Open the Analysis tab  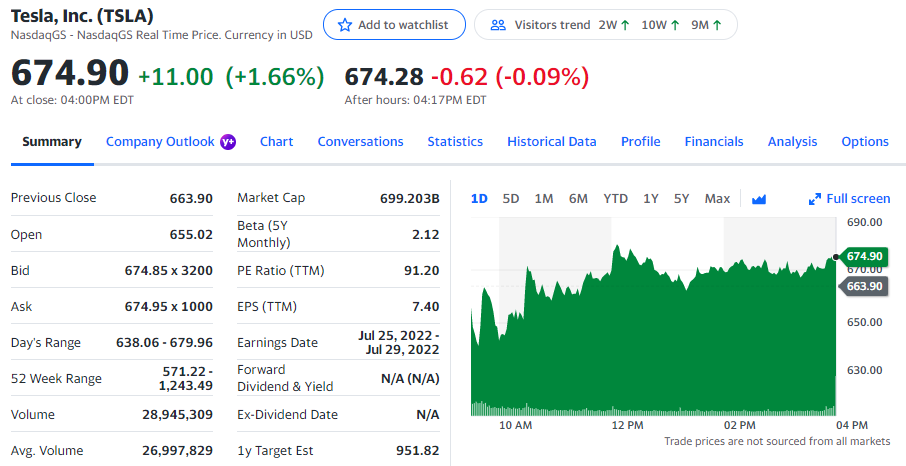click(792, 142)
